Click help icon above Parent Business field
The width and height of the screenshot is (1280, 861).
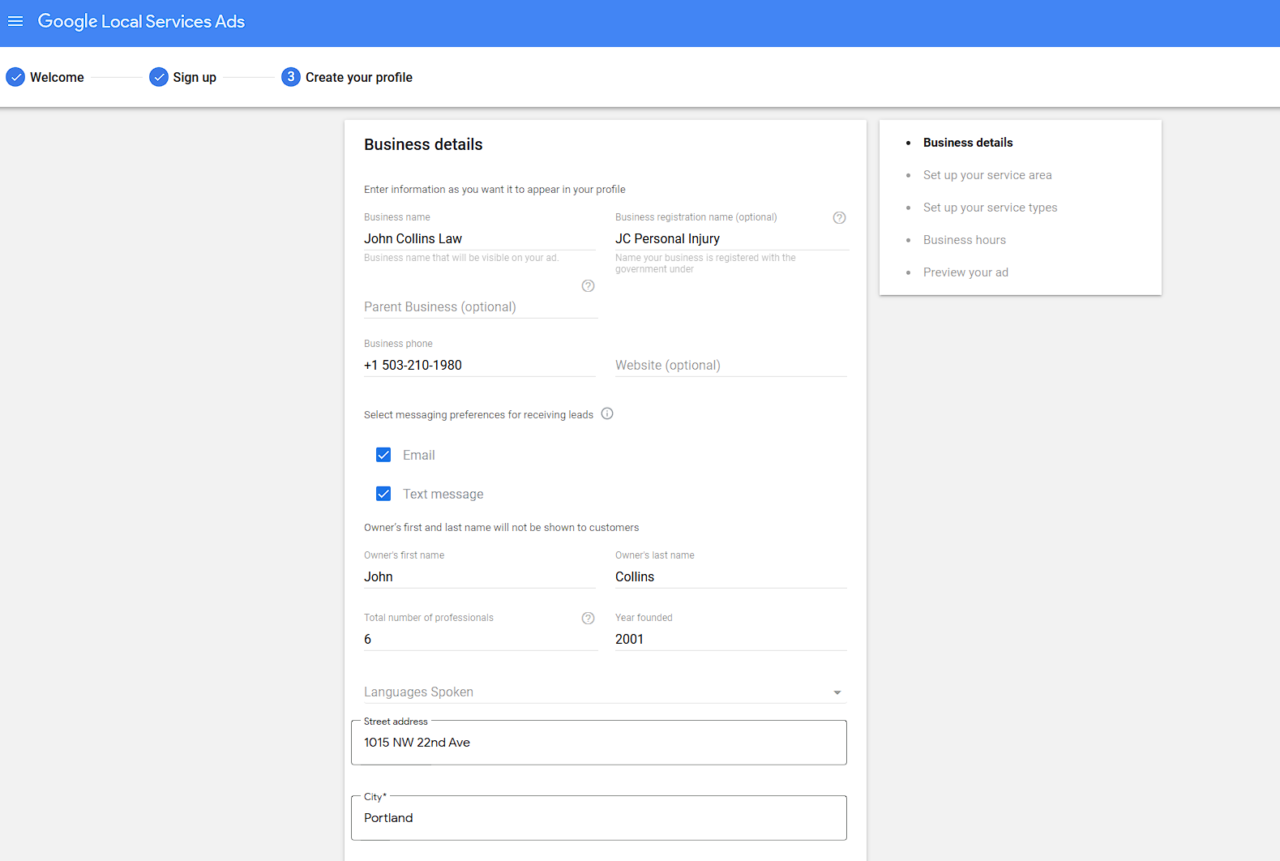(x=588, y=286)
